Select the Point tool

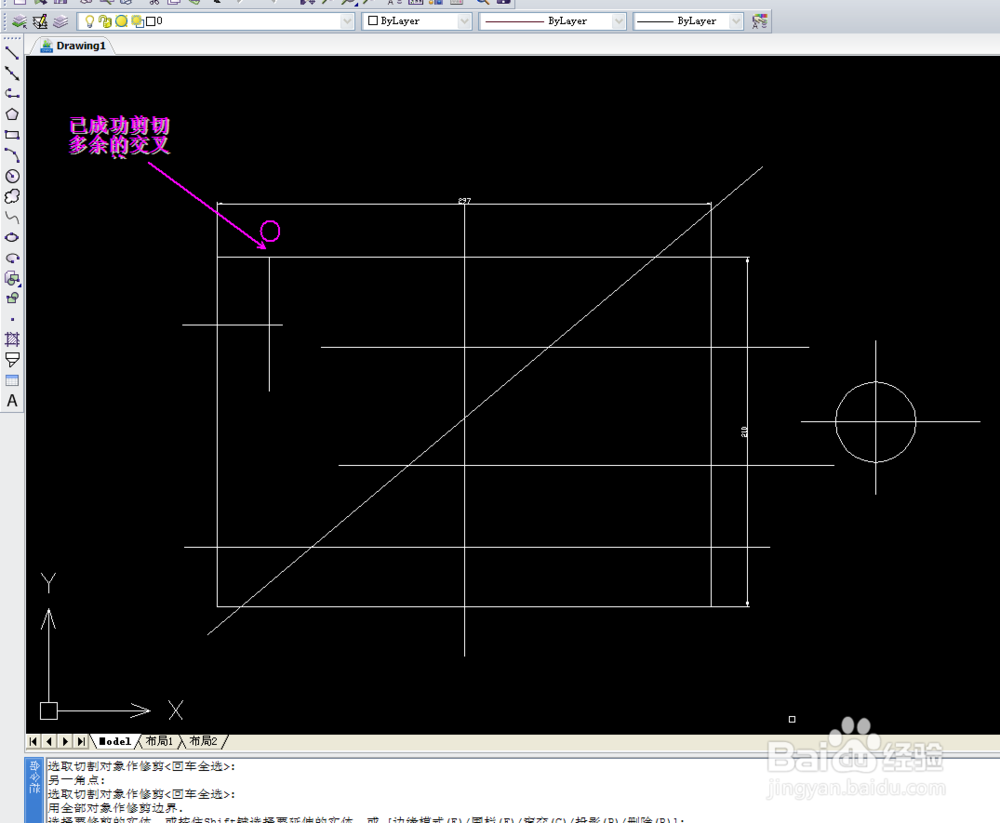(x=11, y=319)
